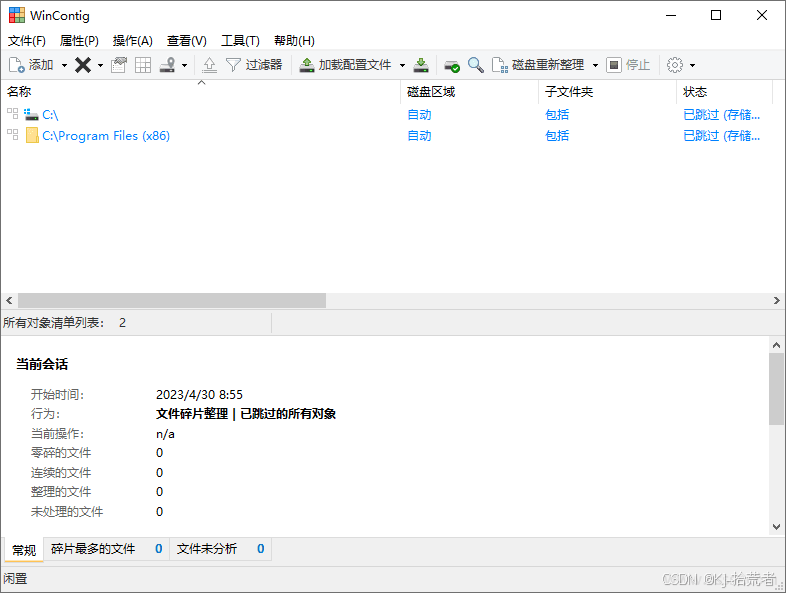Click 已跳过 status of C:\ row

721,115
